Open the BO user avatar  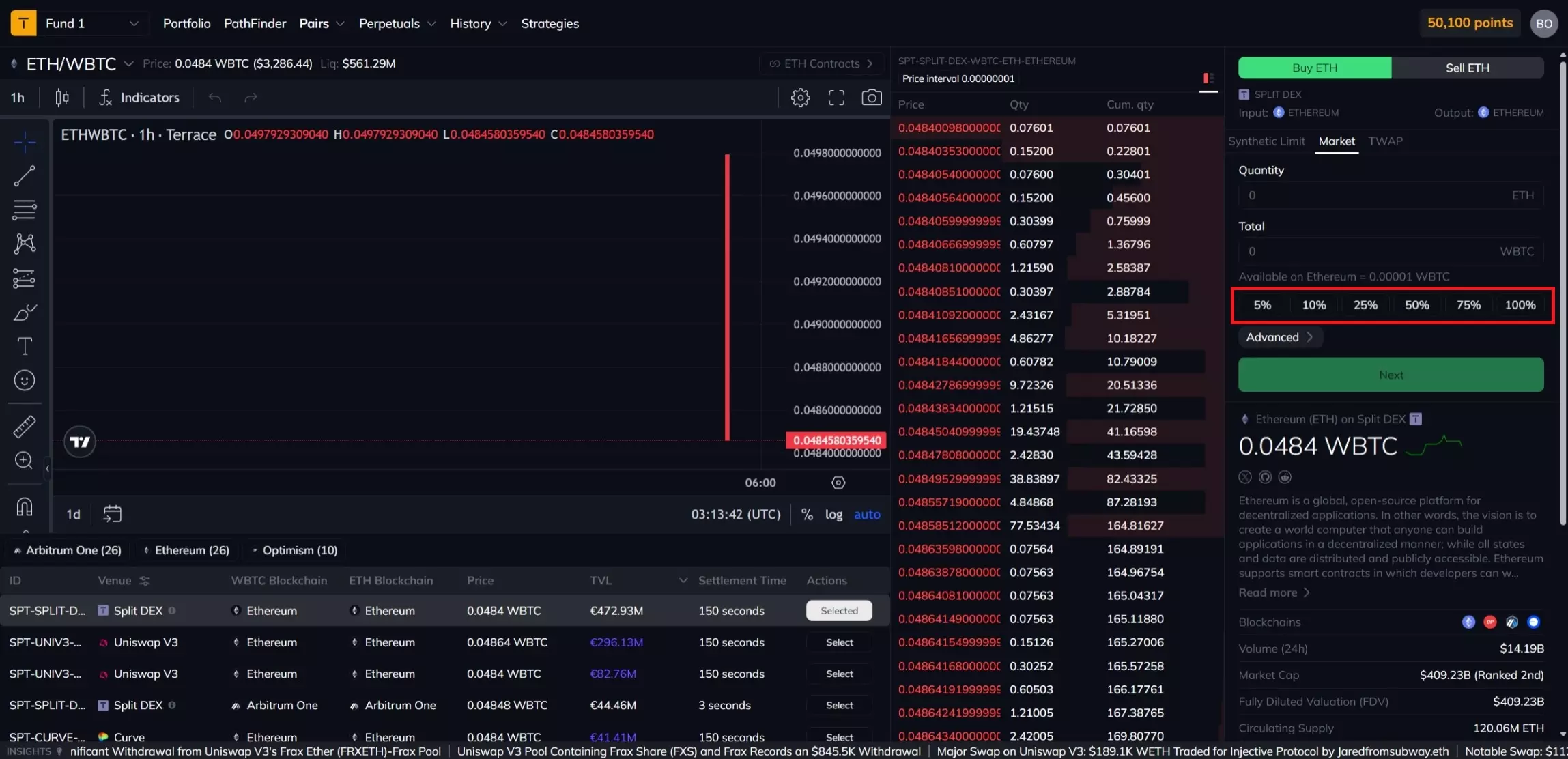(x=1544, y=23)
